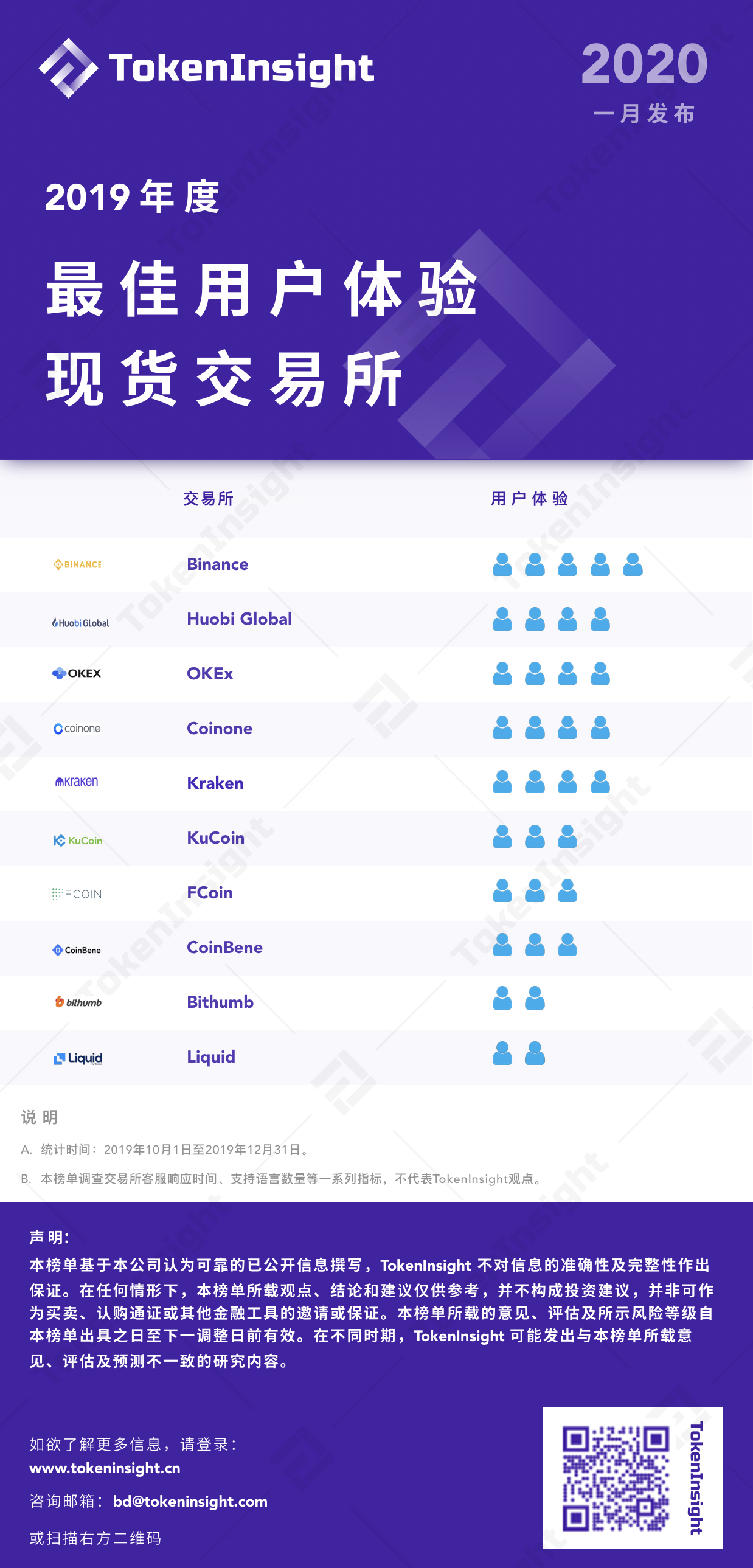
Task: Open the www.tokeninsight.cn link
Action: coord(105,1468)
